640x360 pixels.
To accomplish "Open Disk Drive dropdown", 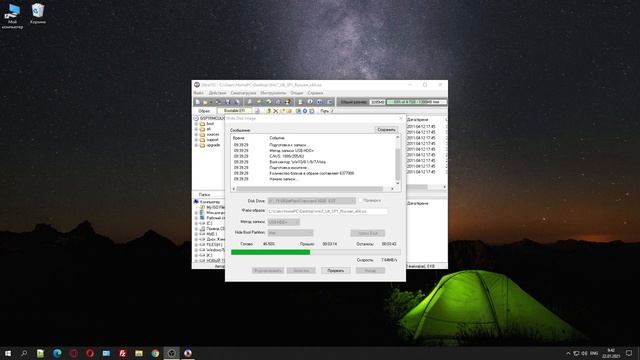I will coord(312,201).
